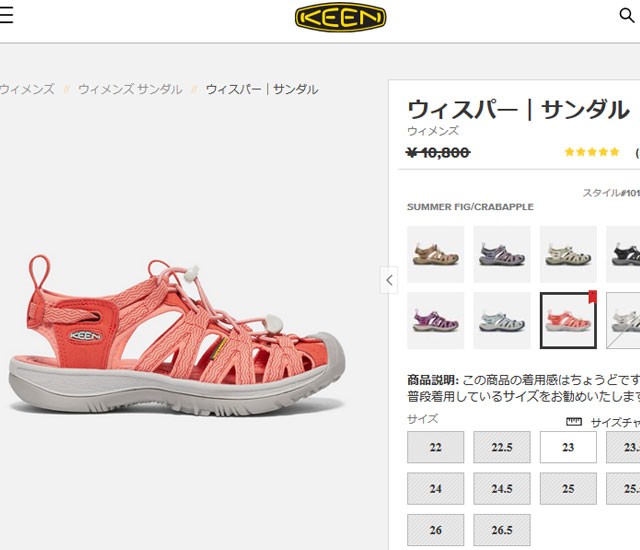Select size 22

coord(436,447)
